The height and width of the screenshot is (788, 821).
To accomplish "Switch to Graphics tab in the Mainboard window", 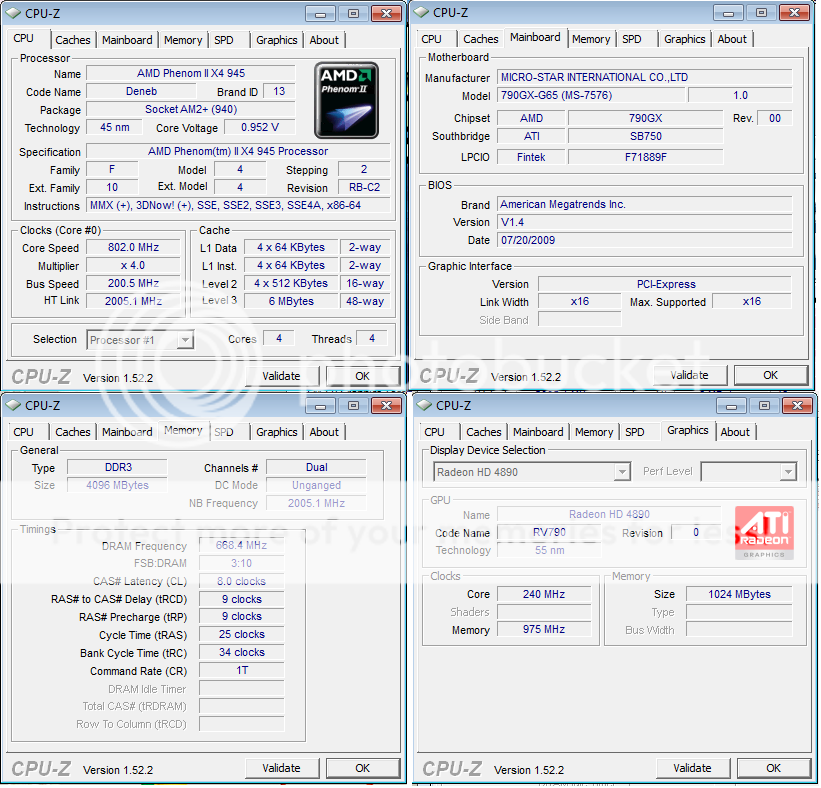I will pos(685,39).
